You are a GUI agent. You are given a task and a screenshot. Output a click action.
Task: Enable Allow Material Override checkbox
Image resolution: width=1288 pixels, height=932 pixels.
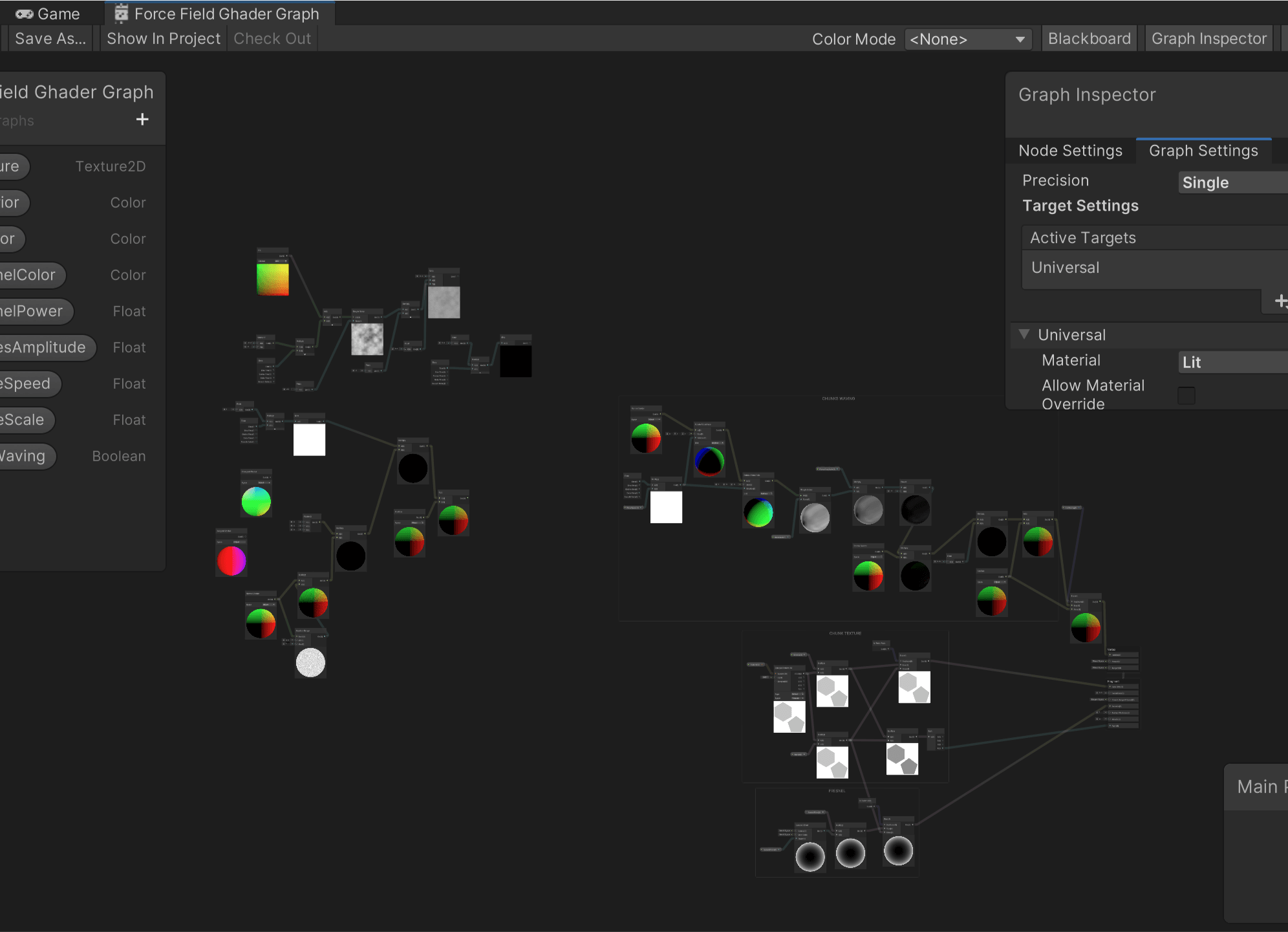1186,395
